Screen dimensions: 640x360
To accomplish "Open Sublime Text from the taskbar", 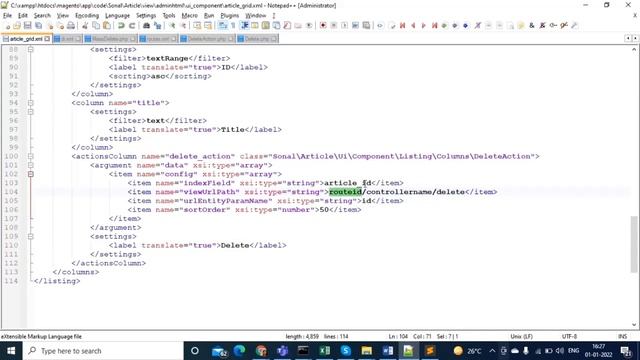I will point(429,351).
